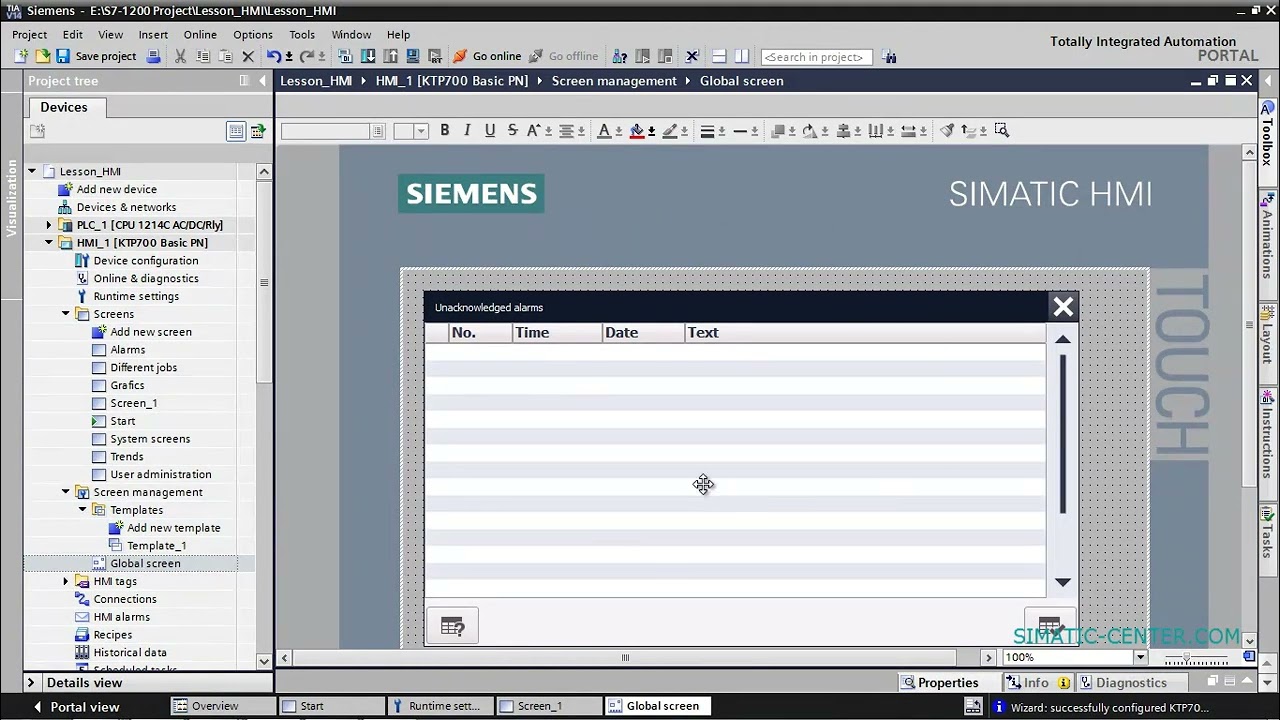
Task: Open the zoom level 100% dropdown
Action: [x=1140, y=657]
